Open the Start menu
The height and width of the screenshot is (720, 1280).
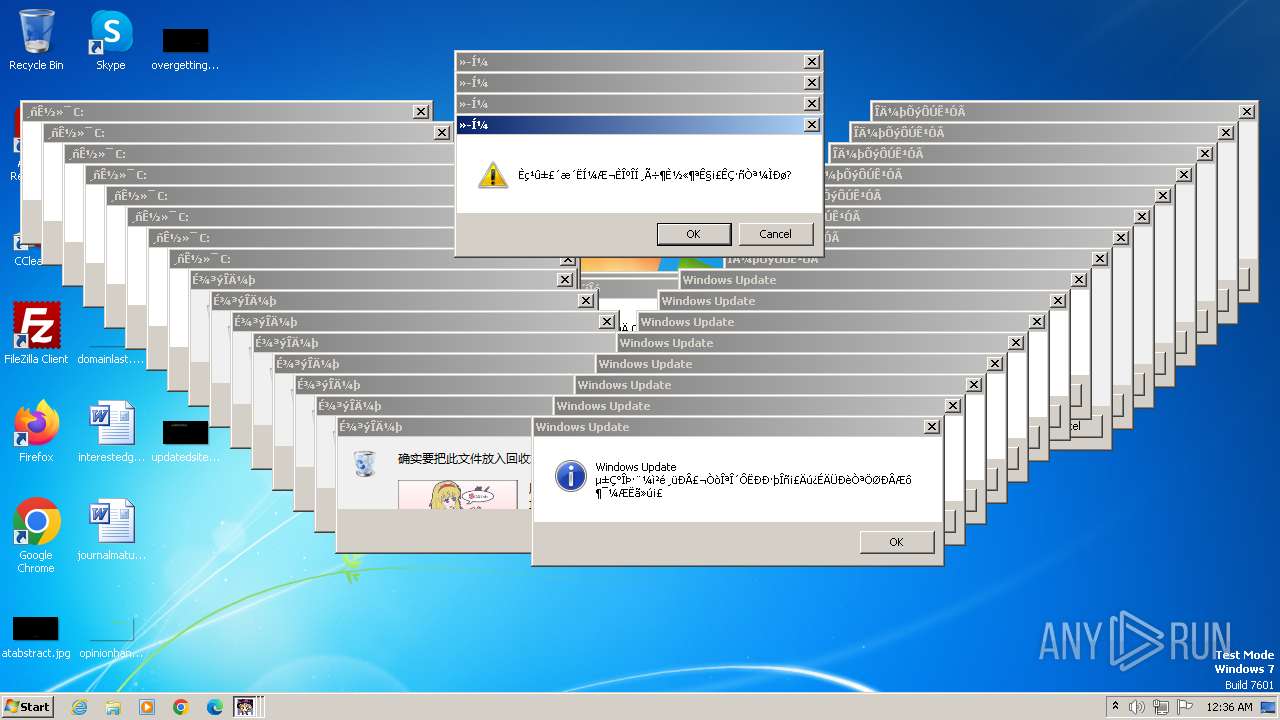pos(28,706)
